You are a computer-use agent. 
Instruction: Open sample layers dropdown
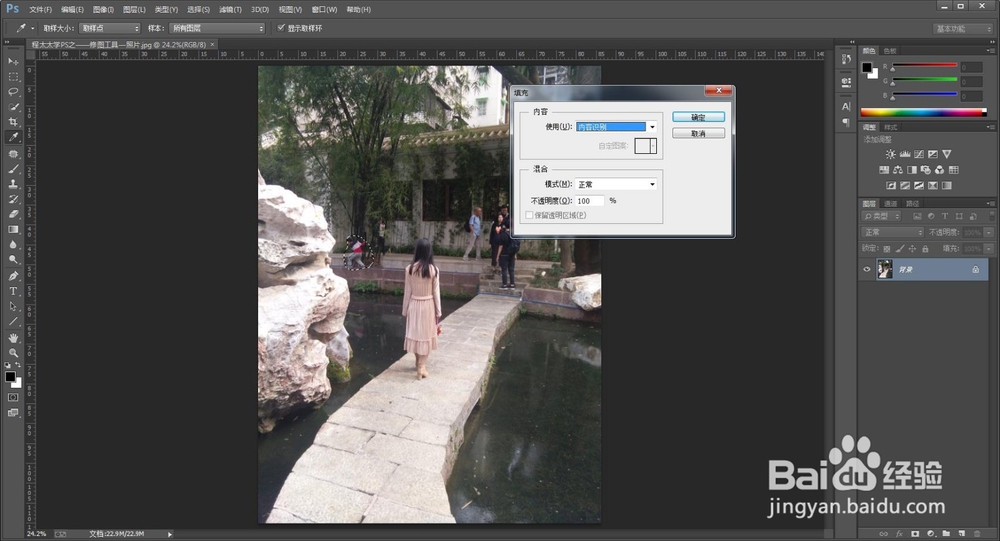(217, 28)
